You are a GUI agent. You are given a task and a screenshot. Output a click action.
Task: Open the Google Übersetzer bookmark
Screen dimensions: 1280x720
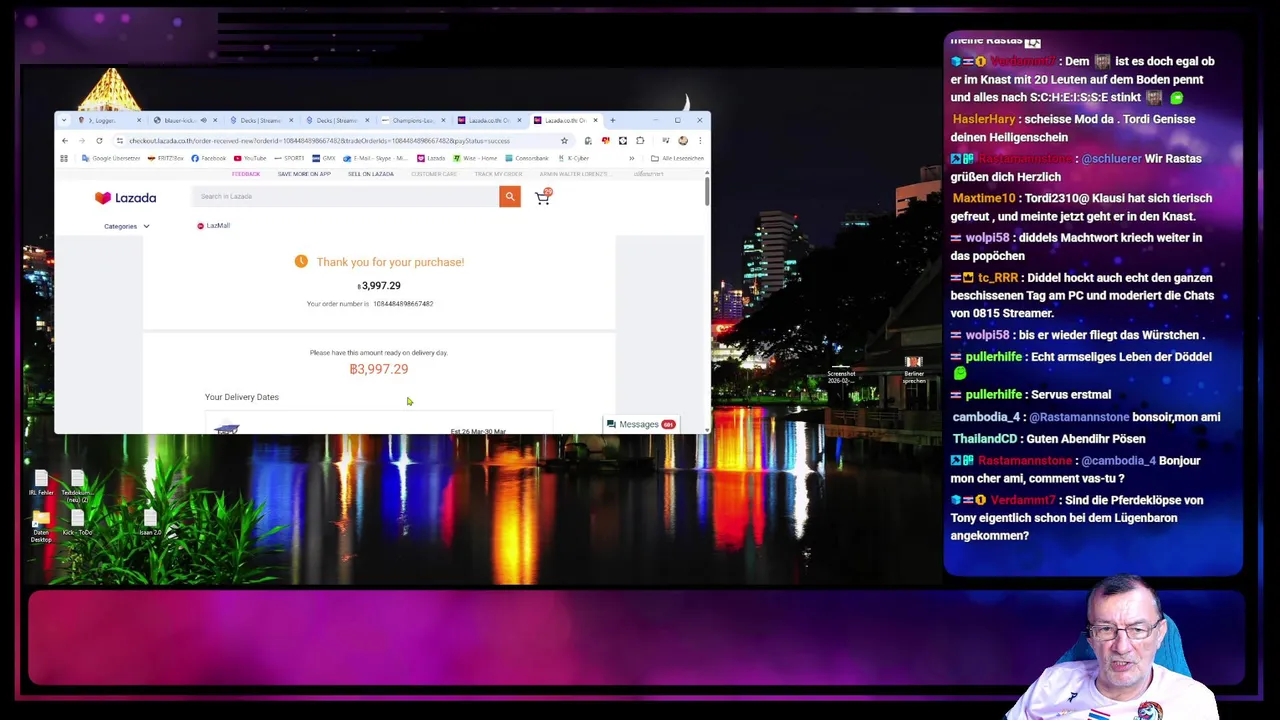112,158
